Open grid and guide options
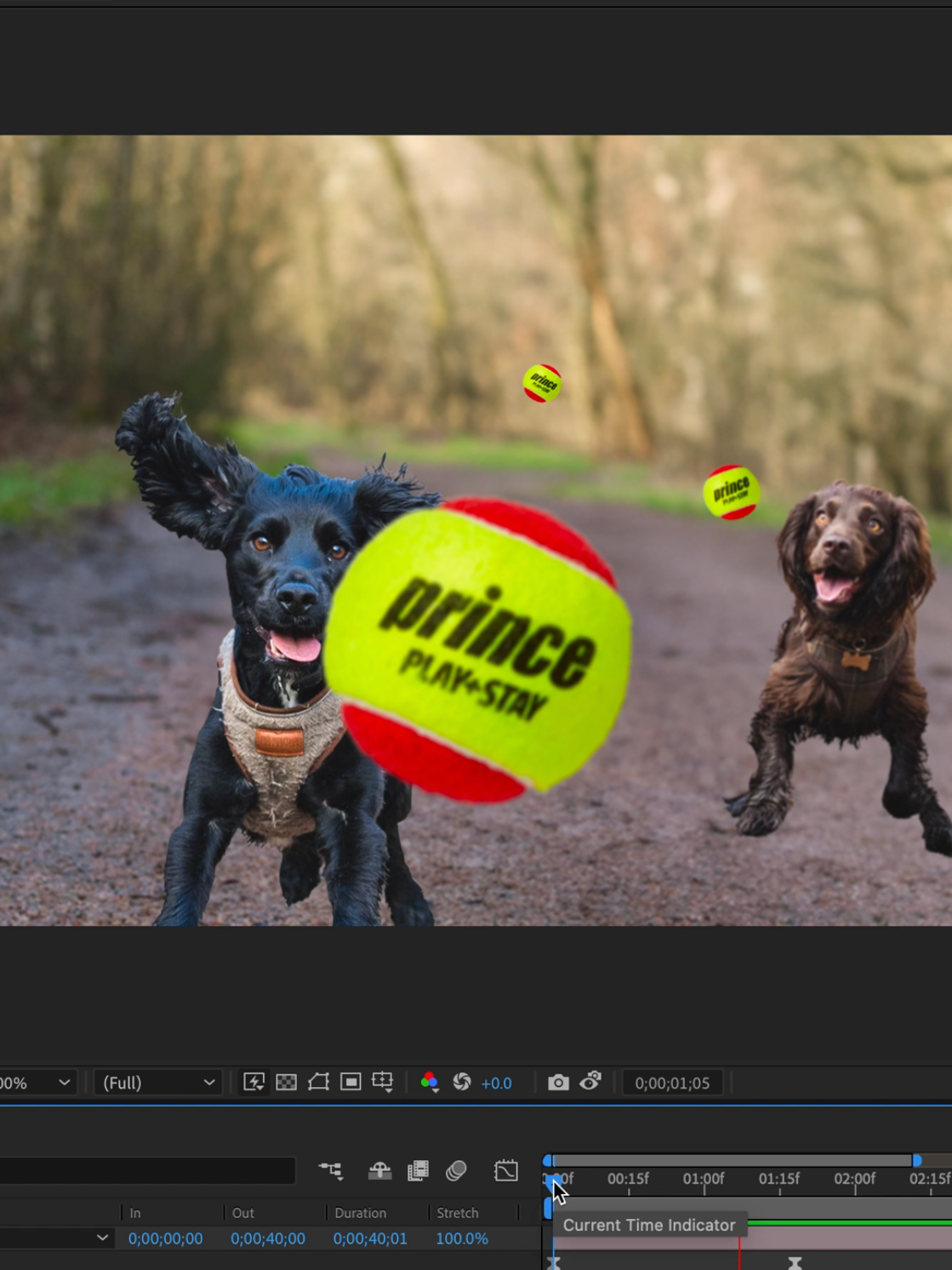Screen dimensions: 952x1270 (x=383, y=1082)
